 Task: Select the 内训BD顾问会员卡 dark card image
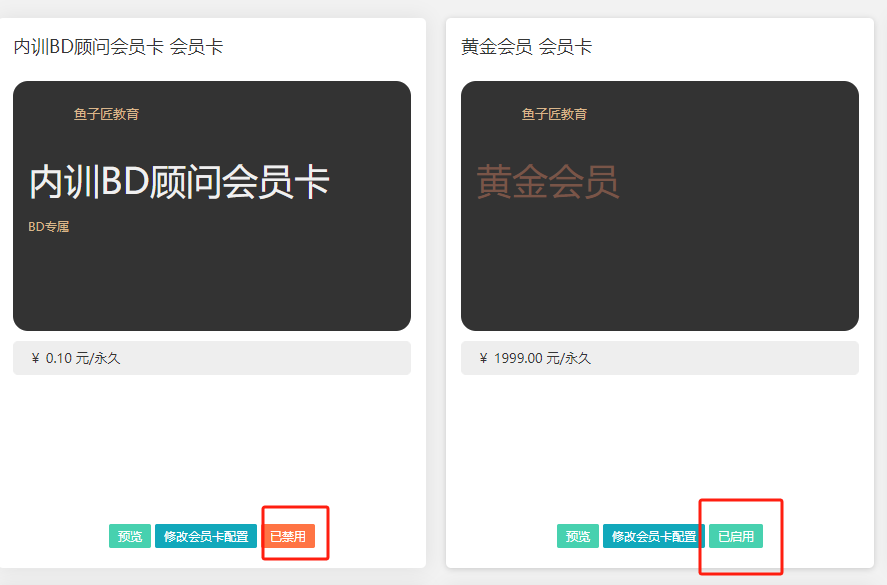click(212, 206)
